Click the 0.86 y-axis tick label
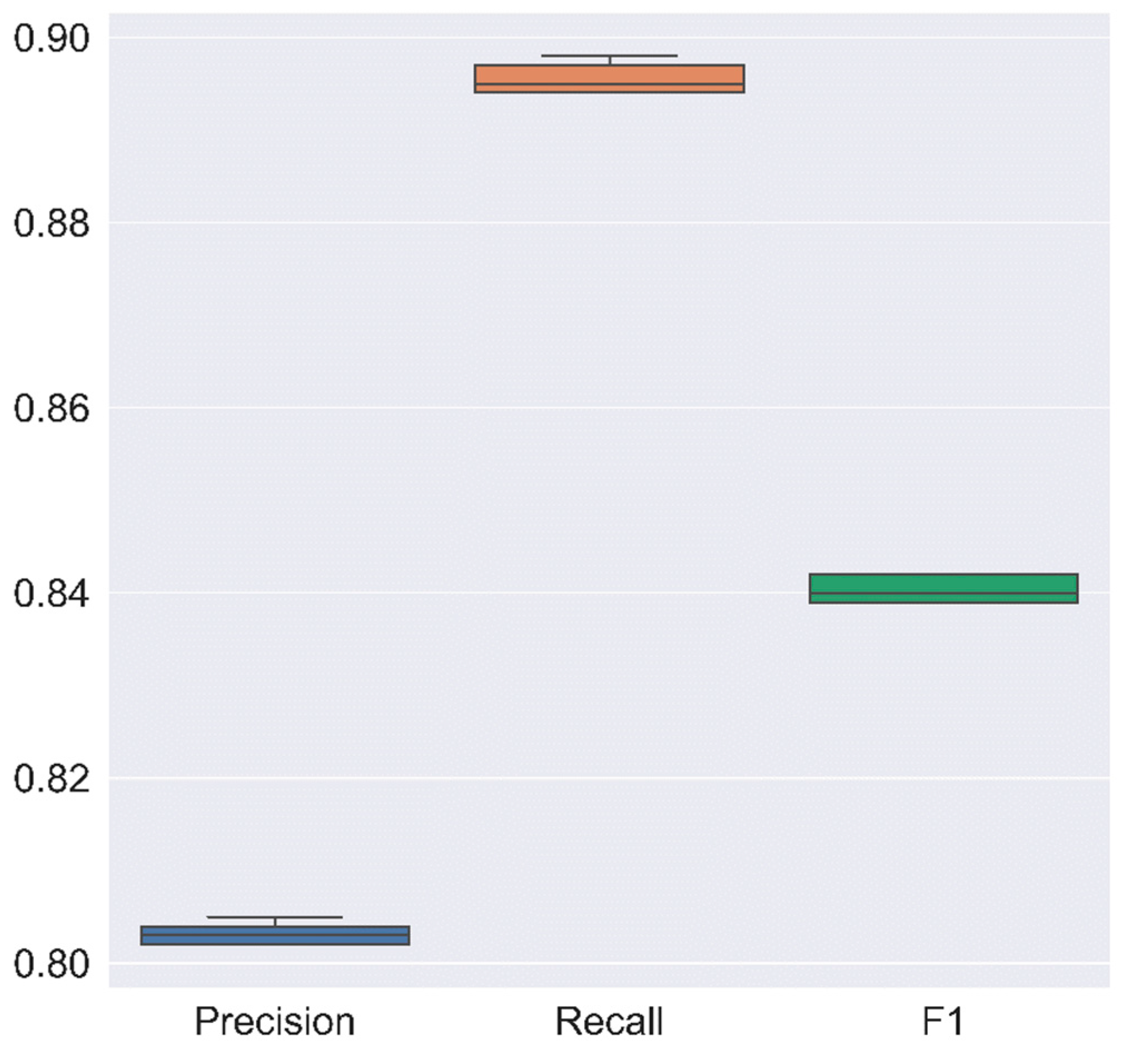This screenshot has height=1064, width=1123. coord(52,409)
